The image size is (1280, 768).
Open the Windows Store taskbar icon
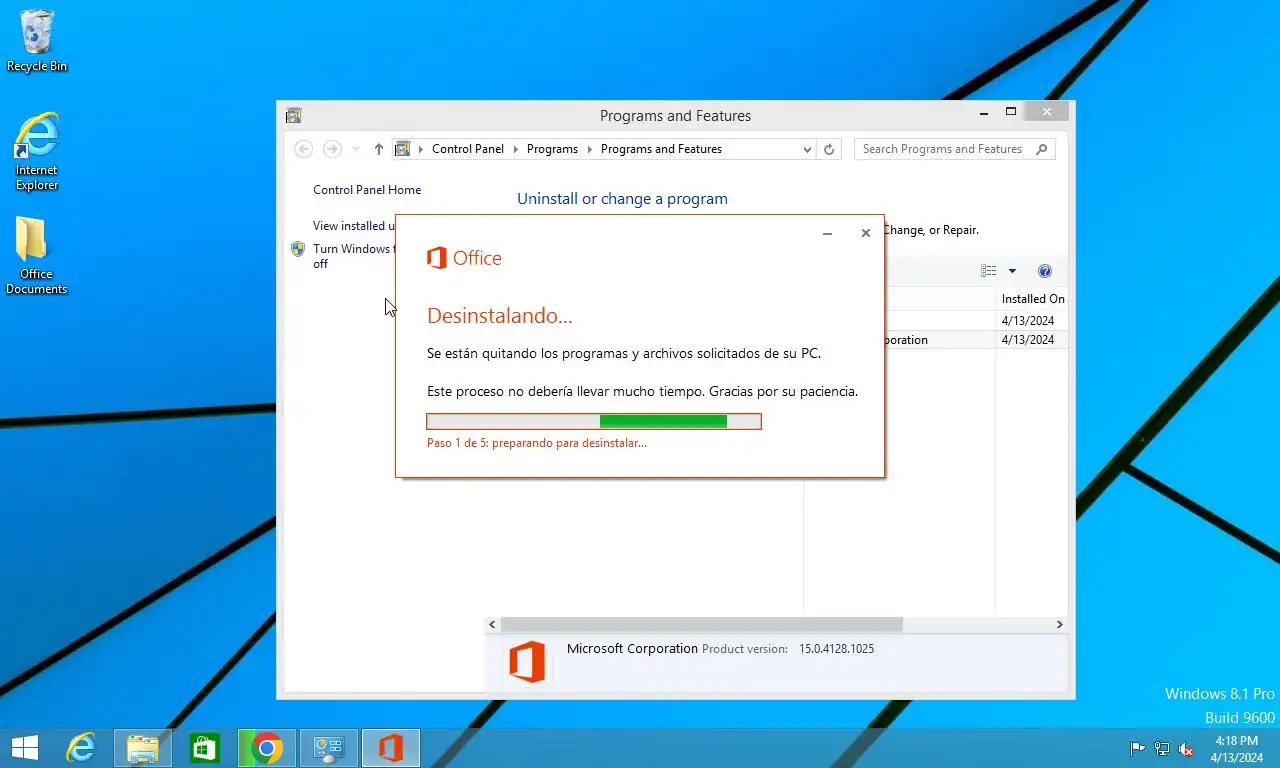tap(205, 748)
